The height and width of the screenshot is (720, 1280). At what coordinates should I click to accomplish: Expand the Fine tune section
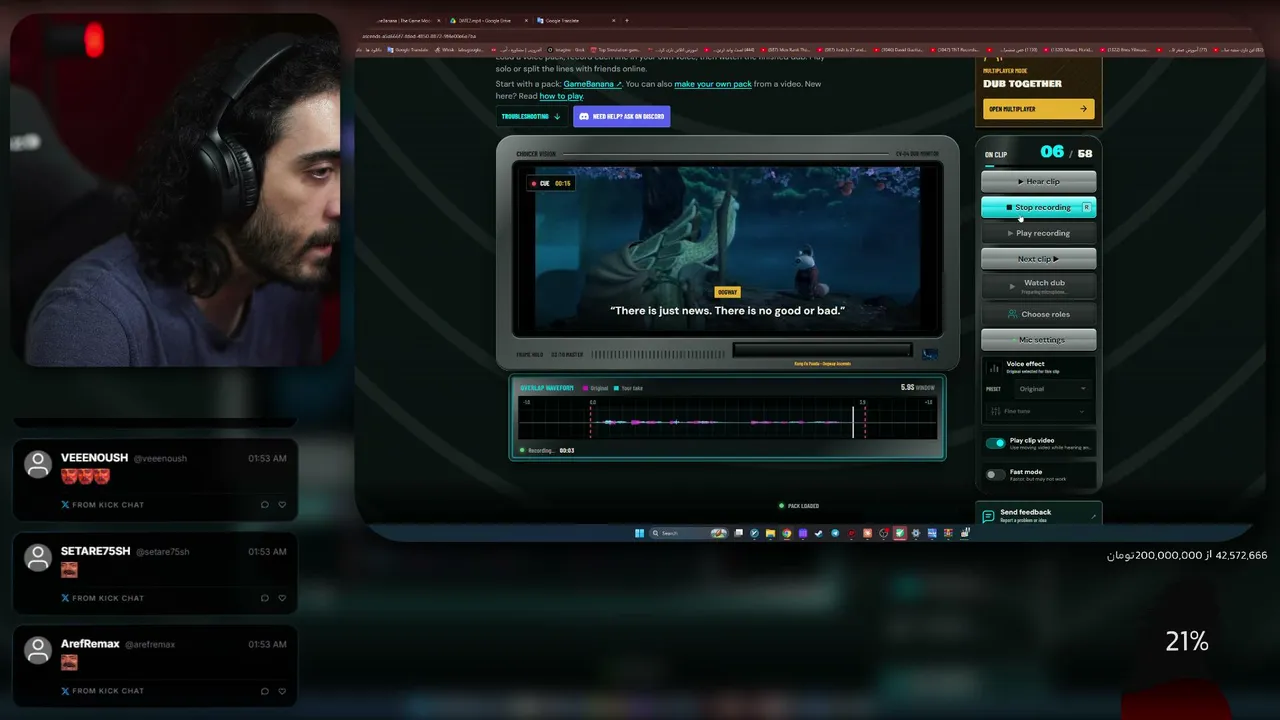(x=1038, y=411)
